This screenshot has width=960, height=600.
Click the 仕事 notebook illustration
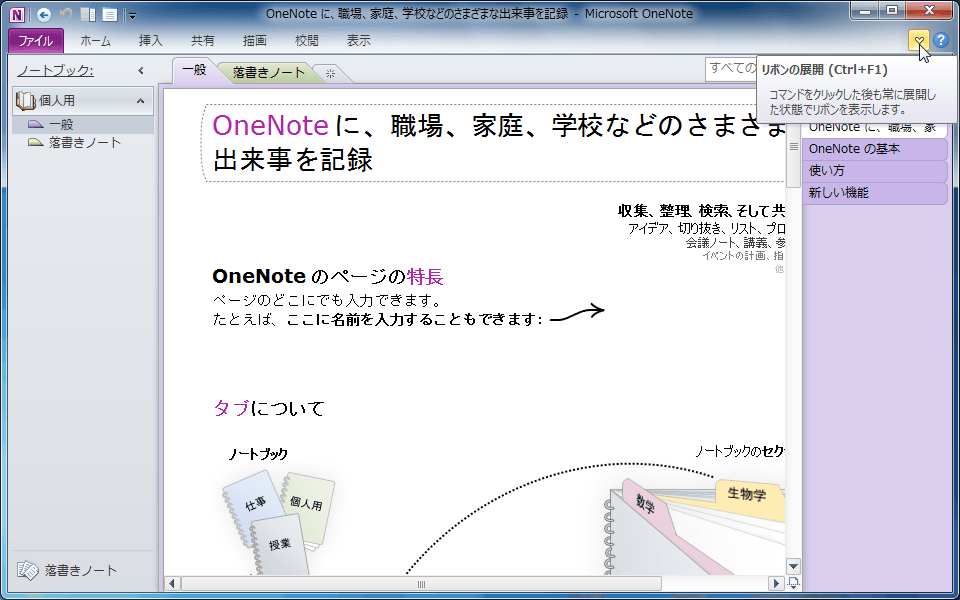pos(254,504)
